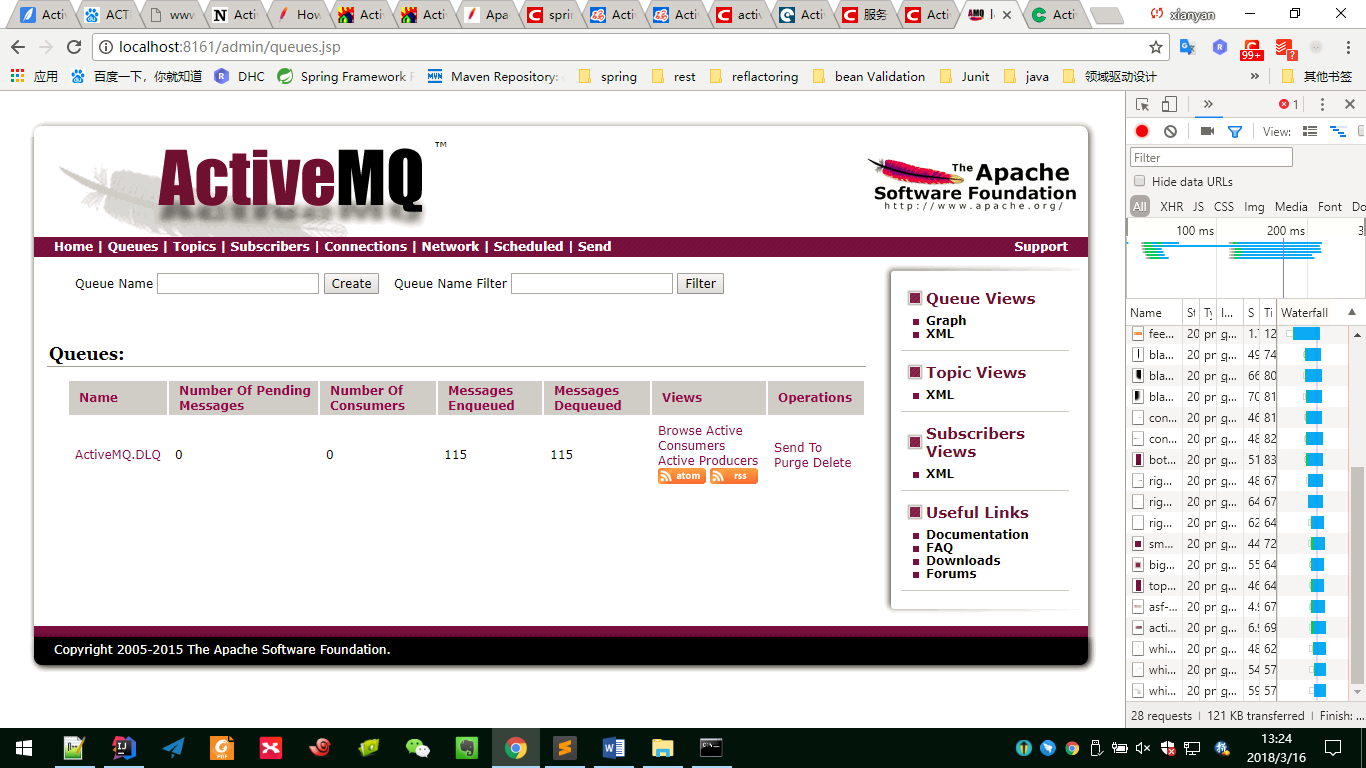Select the Img network filter tab

[1254, 206]
